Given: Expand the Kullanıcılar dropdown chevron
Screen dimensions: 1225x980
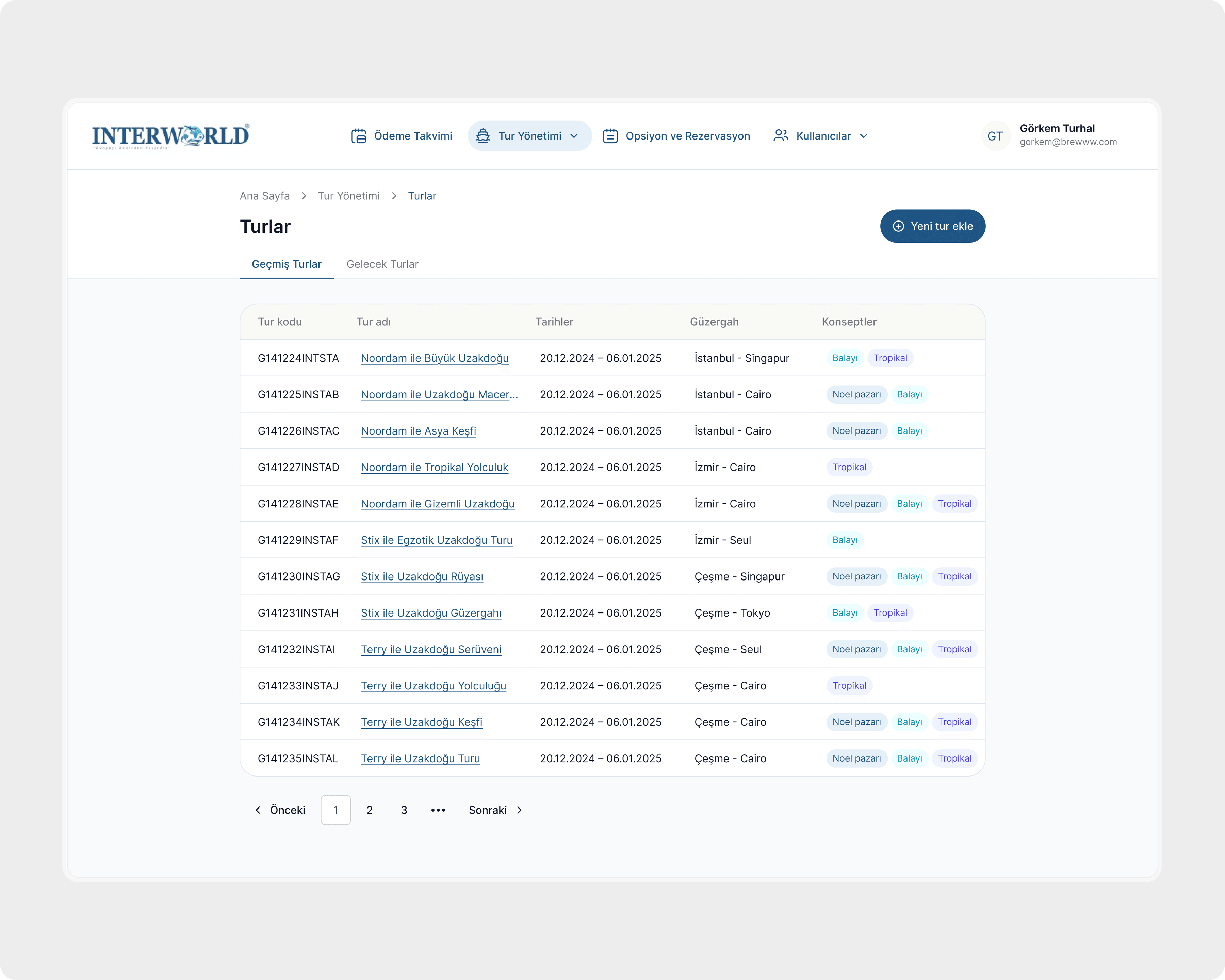Looking at the screenshot, I should click(x=864, y=136).
